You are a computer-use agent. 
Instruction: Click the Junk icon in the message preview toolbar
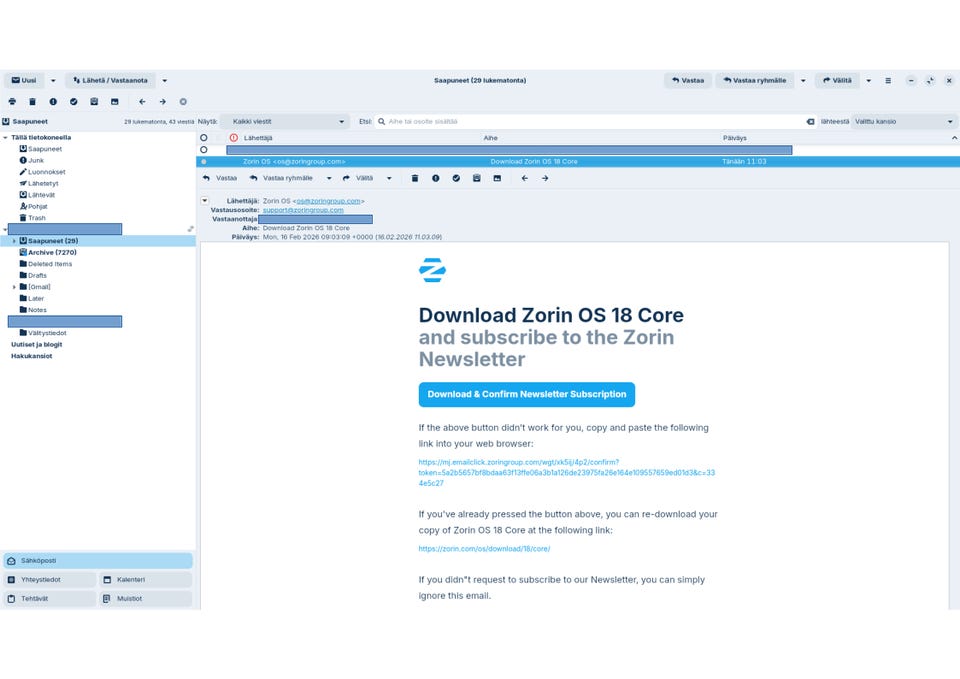pos(435,178)
